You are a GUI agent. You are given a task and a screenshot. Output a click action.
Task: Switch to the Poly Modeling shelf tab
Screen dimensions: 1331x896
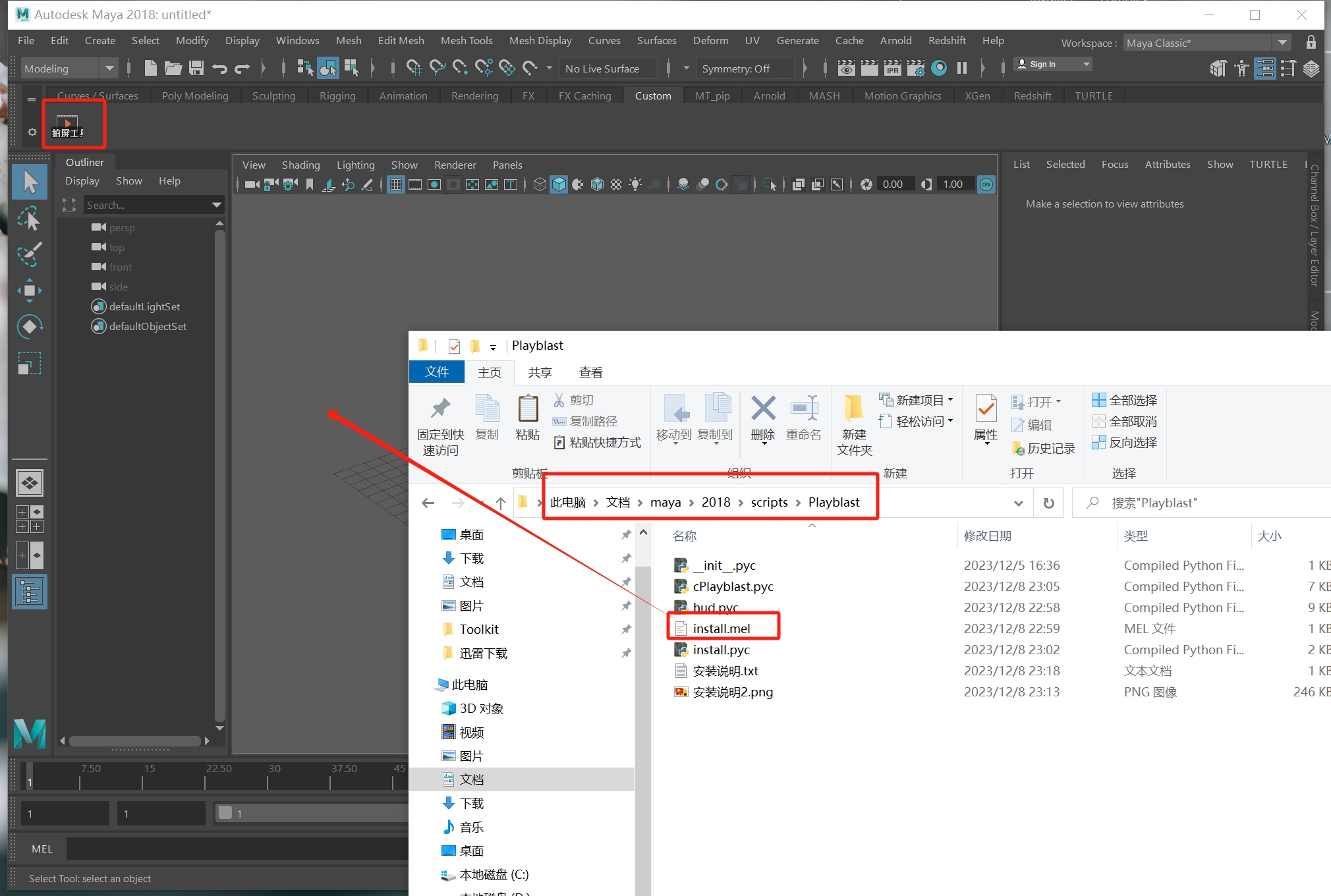tap(195, 96)
